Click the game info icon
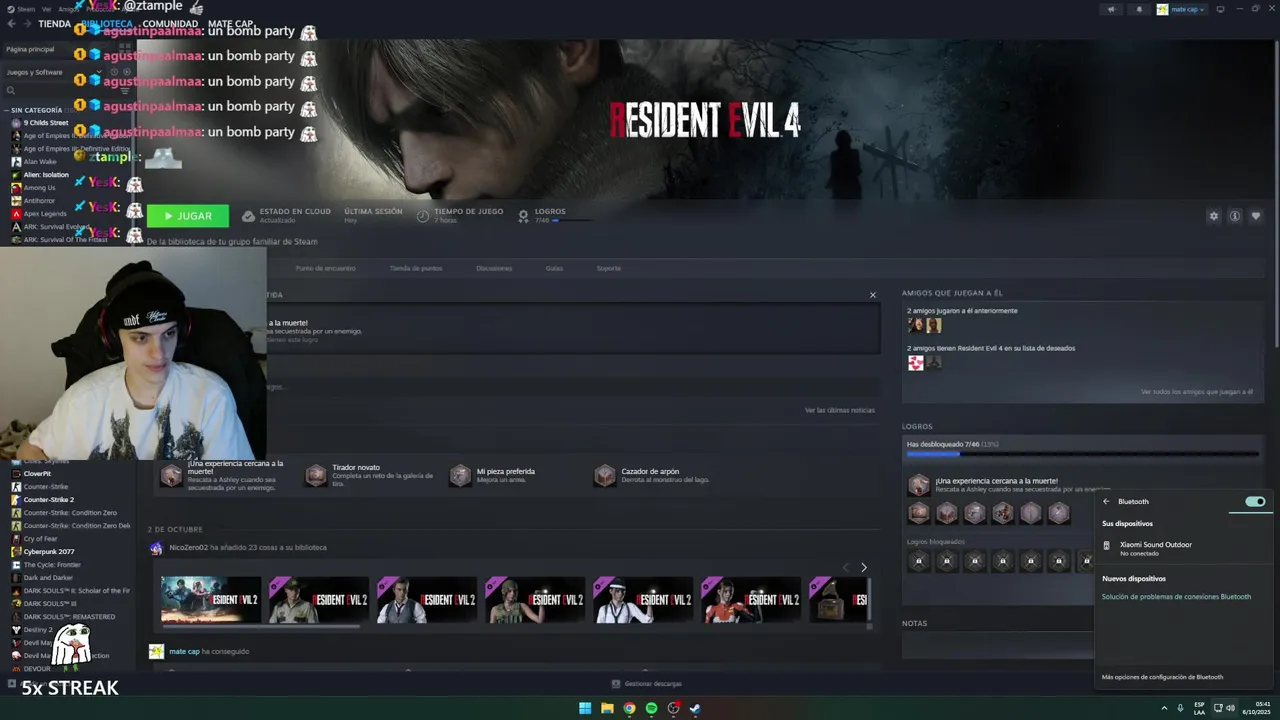This screenshot has width=1280, height=720. (x=1235, y=216)
